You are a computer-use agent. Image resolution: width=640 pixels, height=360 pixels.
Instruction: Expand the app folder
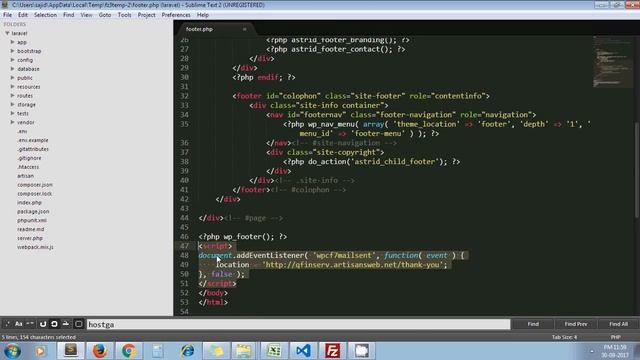(13, 42)
